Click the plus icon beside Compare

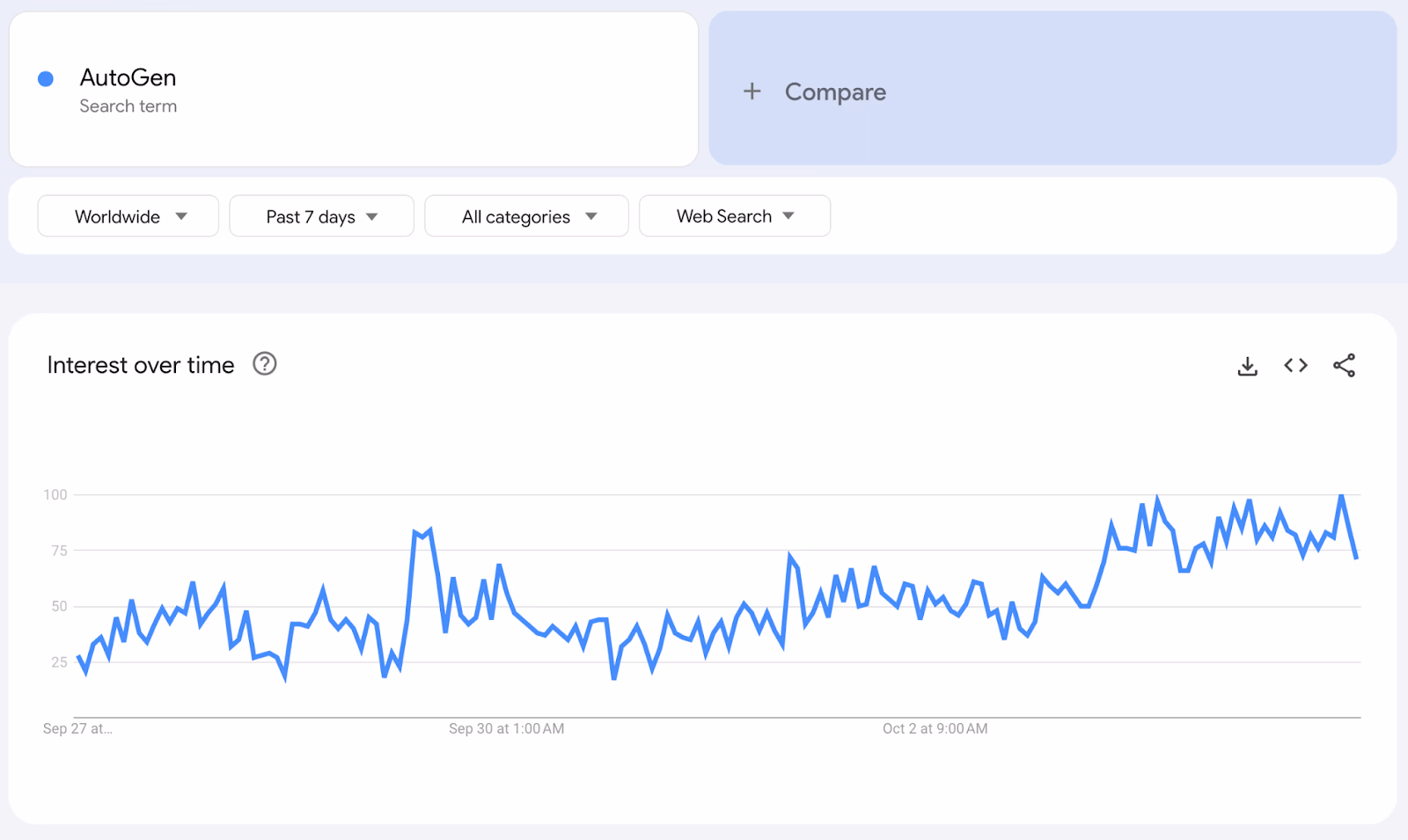752,91
